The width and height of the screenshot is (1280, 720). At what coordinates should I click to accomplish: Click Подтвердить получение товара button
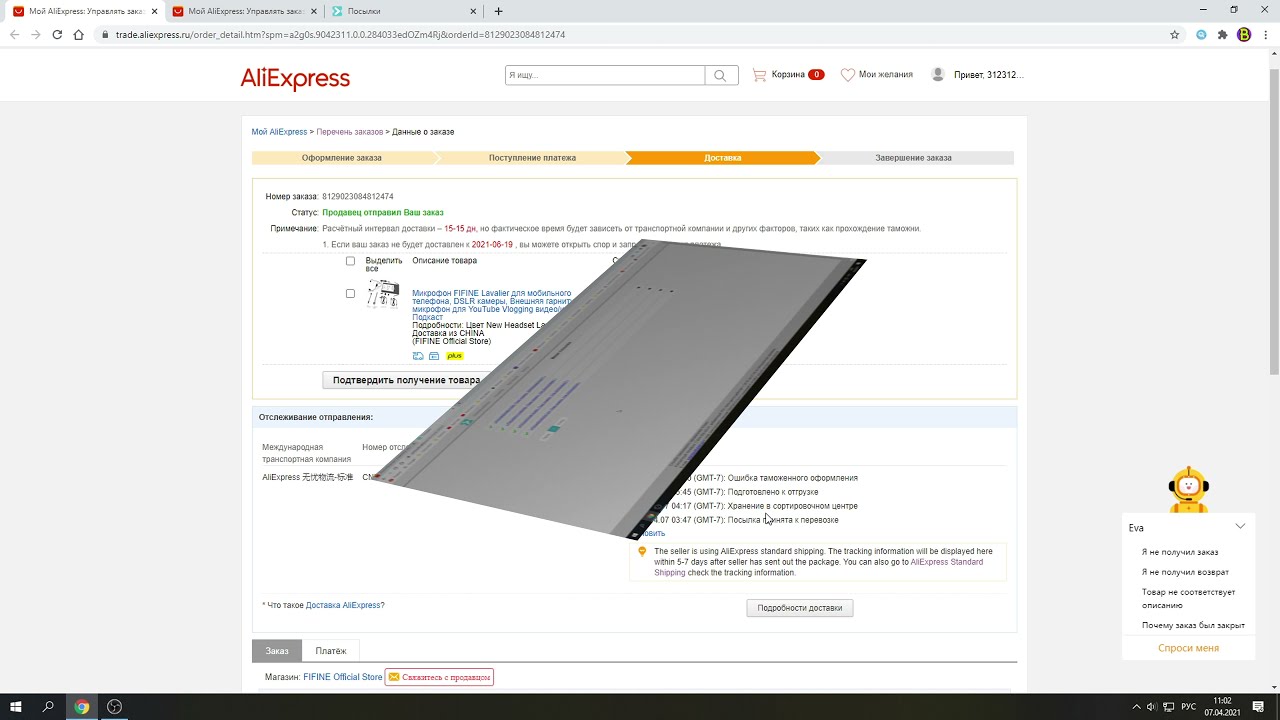(x=406, y=380)
